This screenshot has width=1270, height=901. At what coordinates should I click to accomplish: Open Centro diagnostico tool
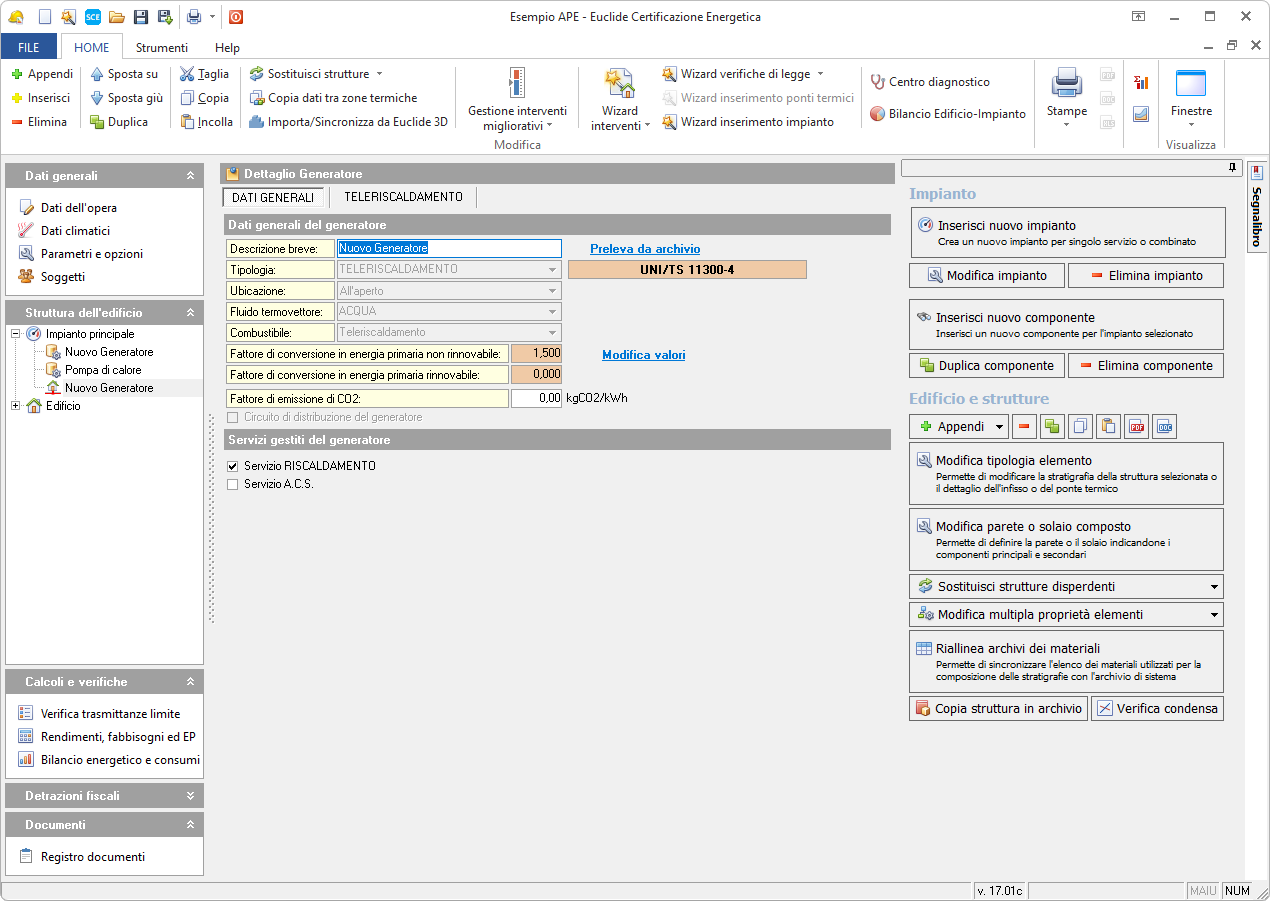929,82
